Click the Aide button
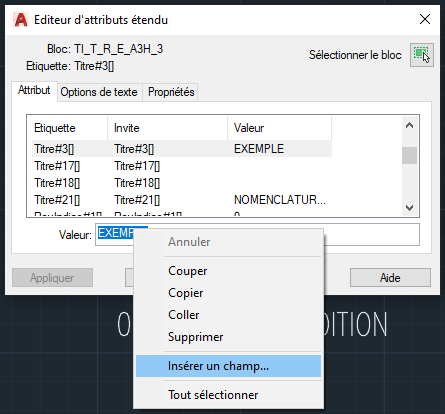445x414 pixels. 390,278
